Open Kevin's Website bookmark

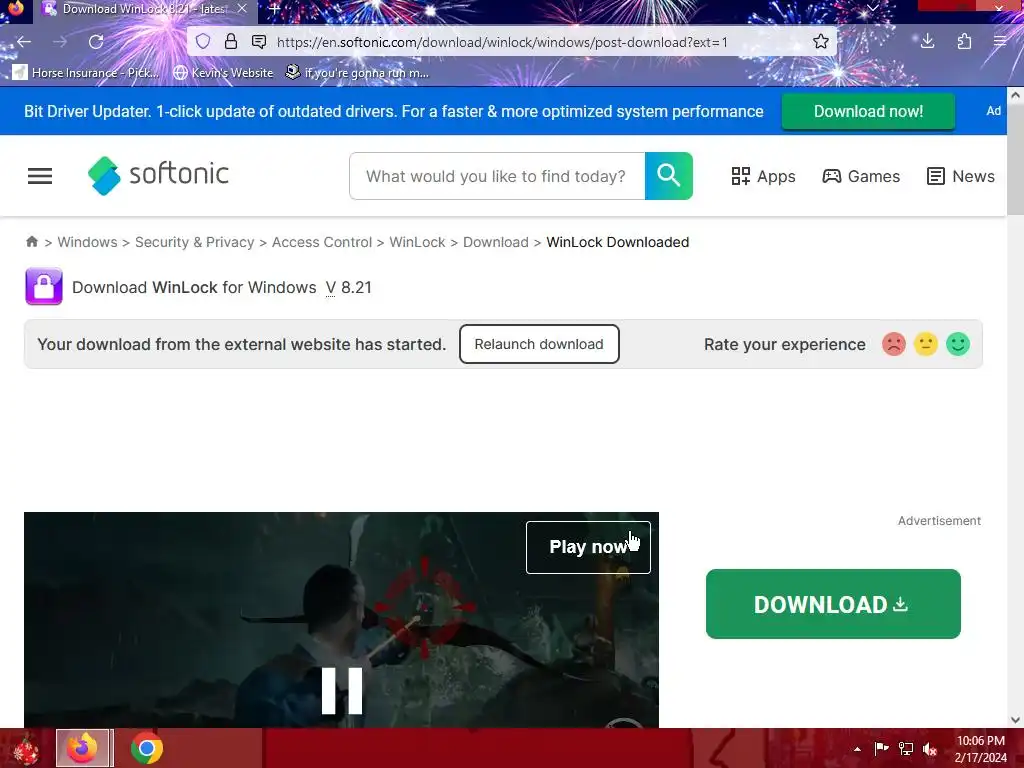click(x=223, y=72)
